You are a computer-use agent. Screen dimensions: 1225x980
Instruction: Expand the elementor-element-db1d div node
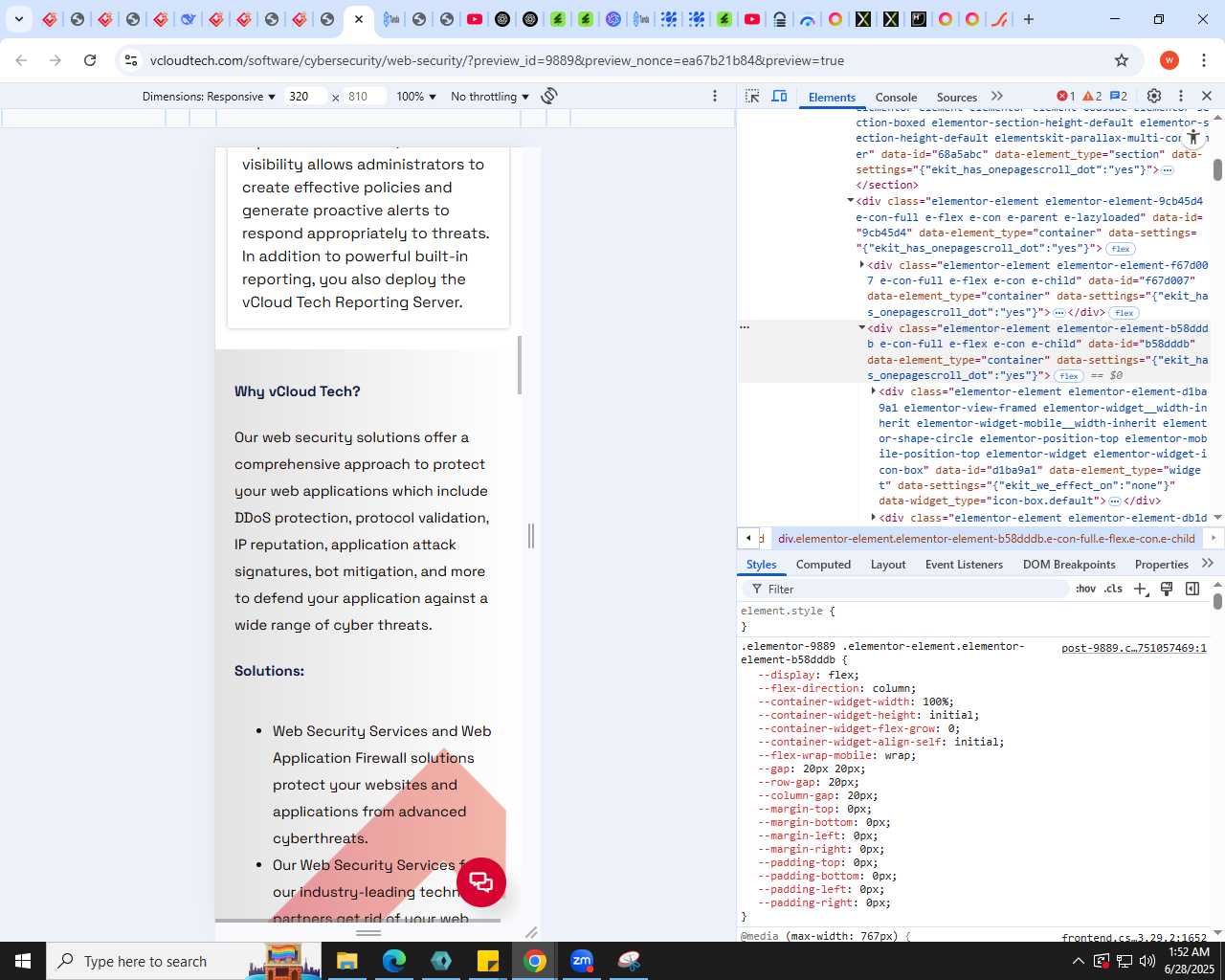[873, 518]
